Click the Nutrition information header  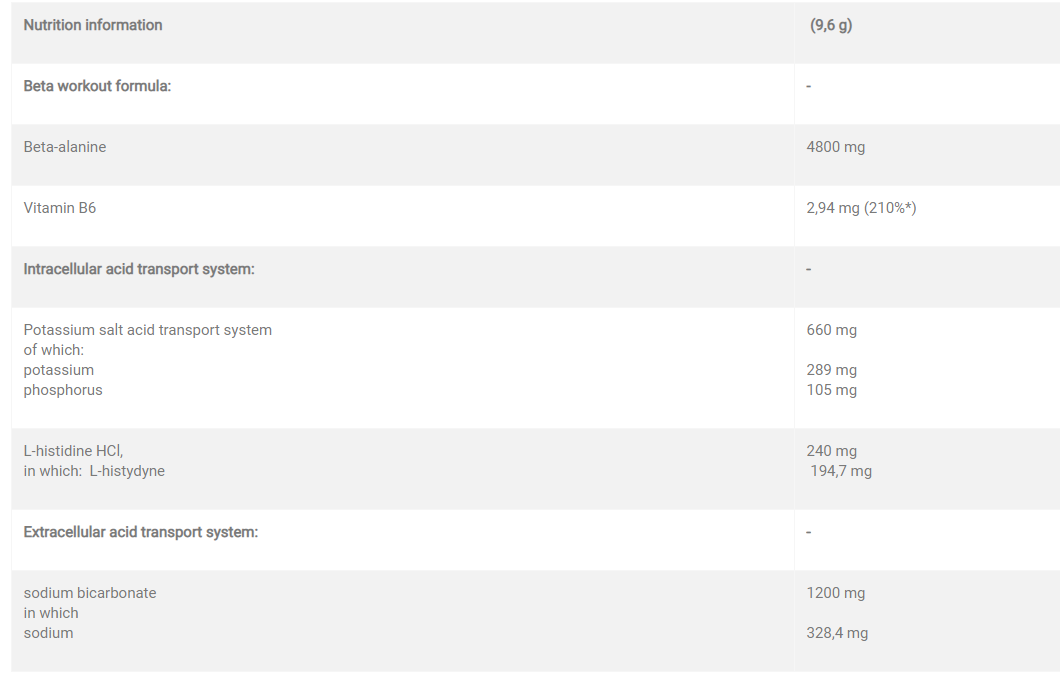click(x=93, y=25)
